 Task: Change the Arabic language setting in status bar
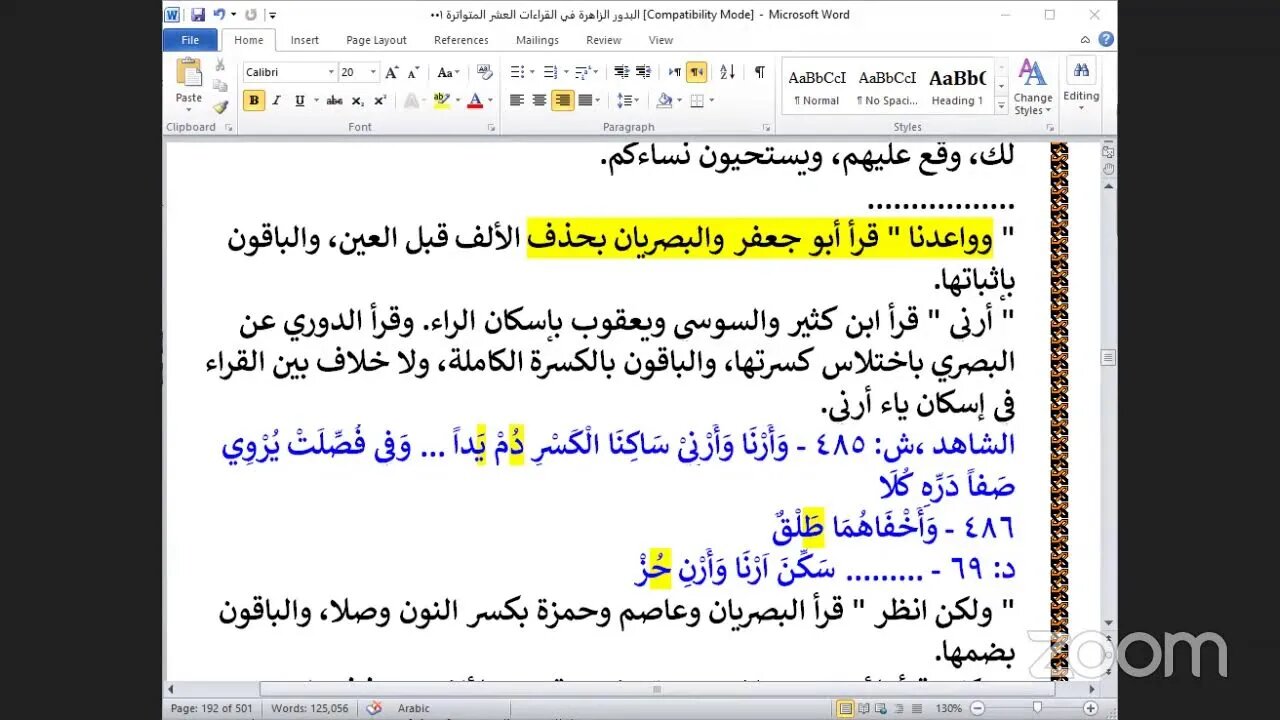[x=414, y=709]
